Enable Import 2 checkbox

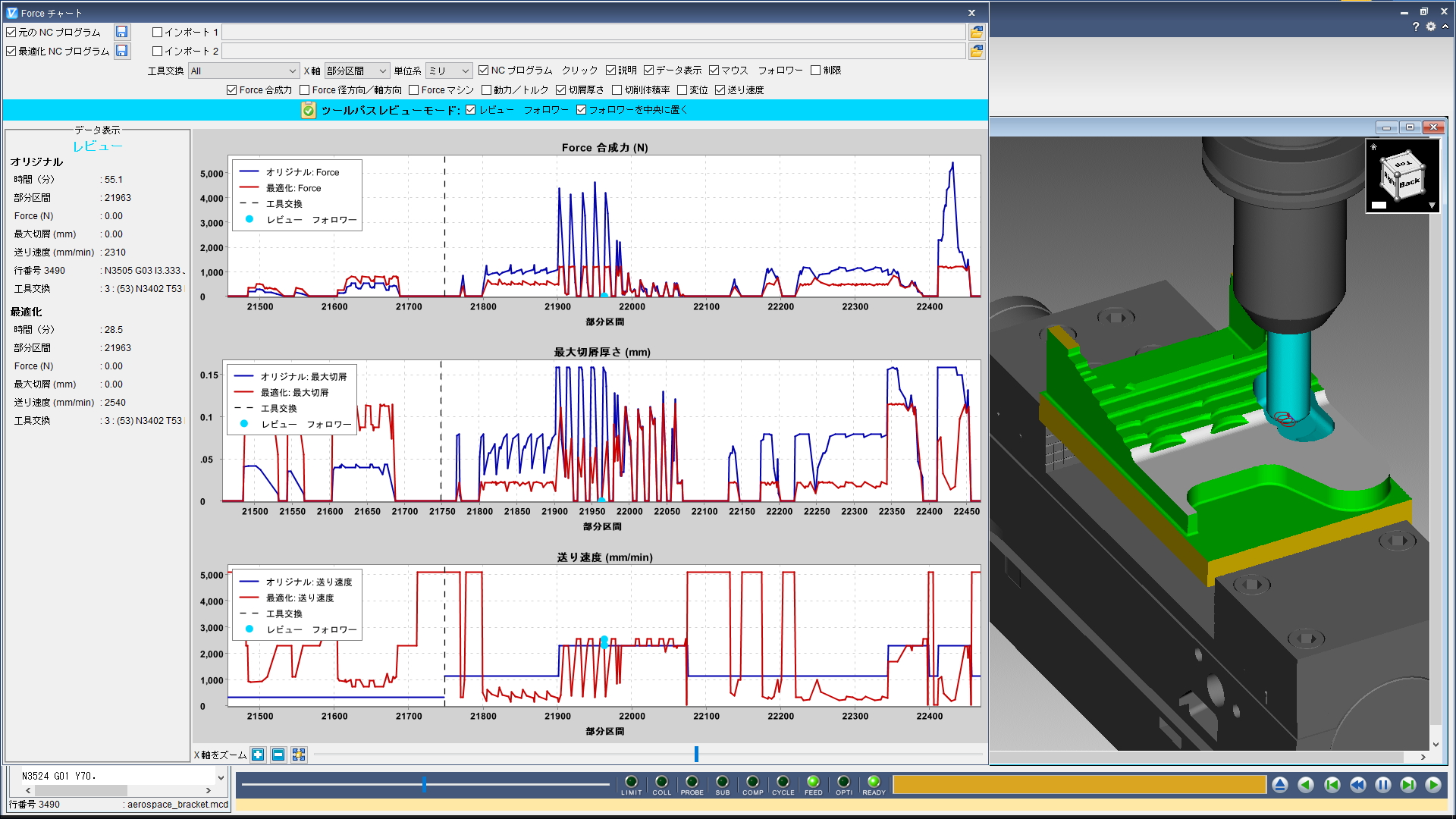coord(157,51)
